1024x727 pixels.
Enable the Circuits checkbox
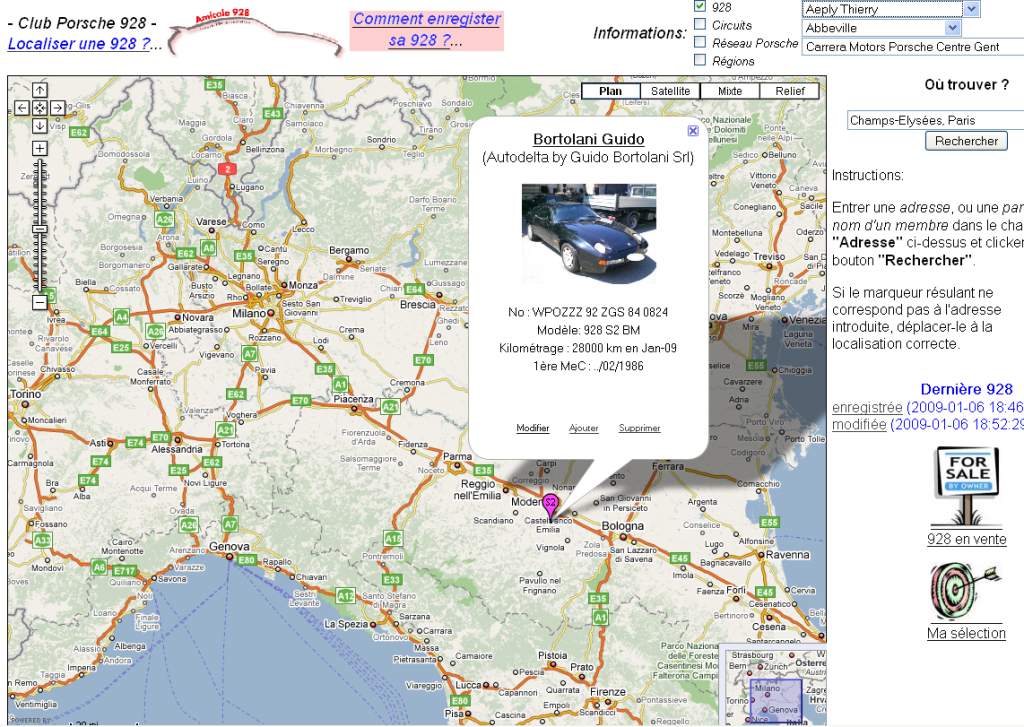(x=700, y=24)
